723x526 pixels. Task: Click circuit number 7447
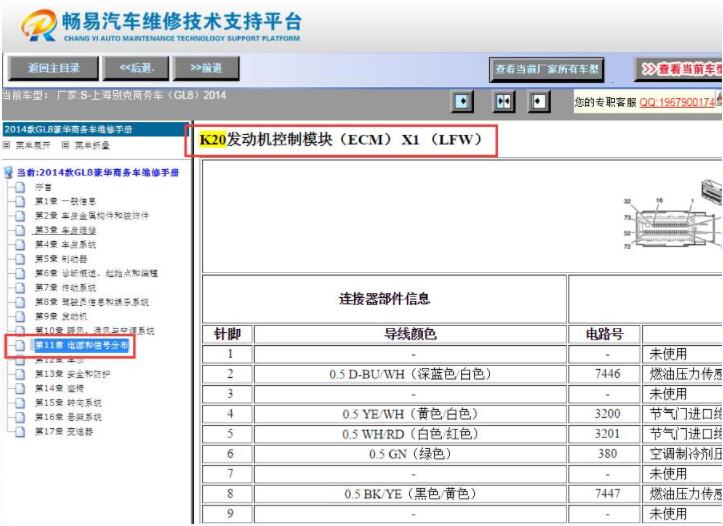pos(607,494)
